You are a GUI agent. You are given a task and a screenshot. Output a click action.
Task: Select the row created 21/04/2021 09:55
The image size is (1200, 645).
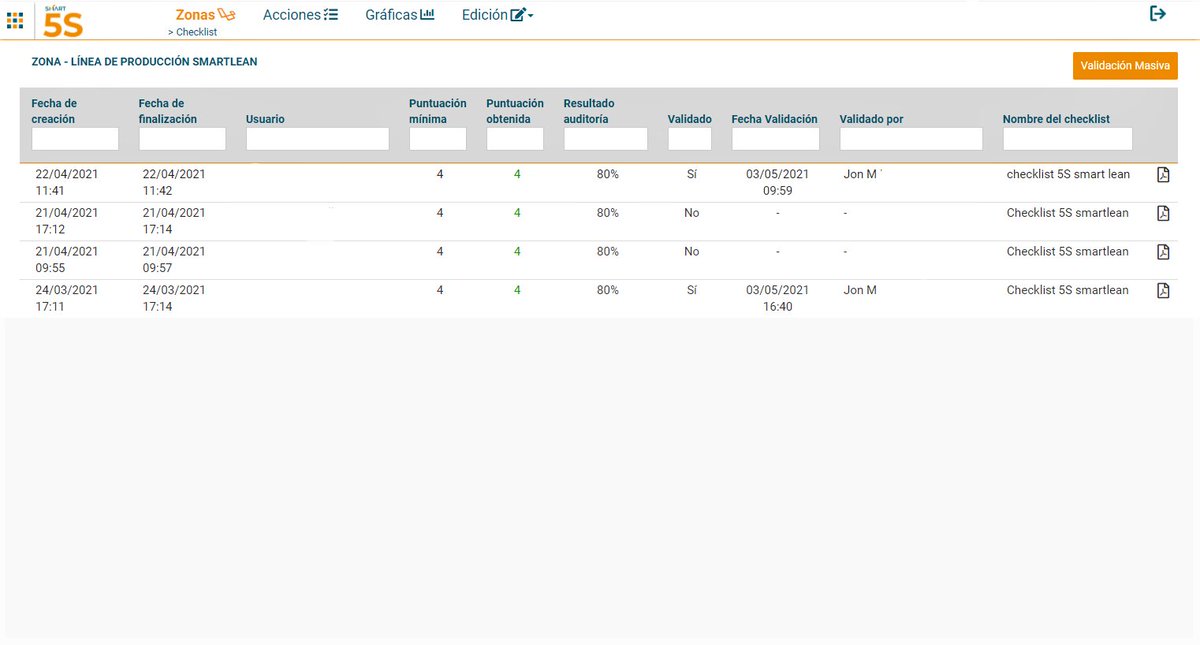click(x=598, y=260)
